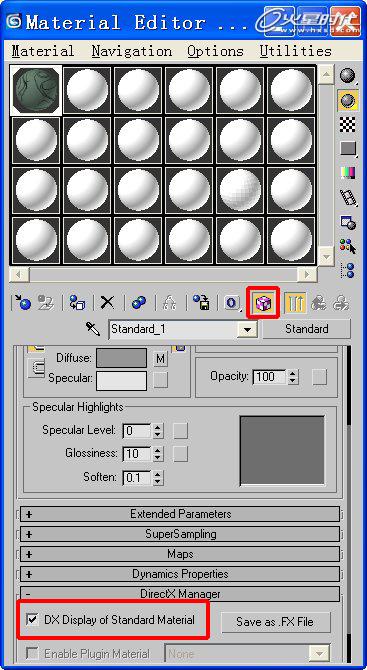367x670 pixels.
Task: Click the Specular Level spinner arrows
Action: (158, 431)
